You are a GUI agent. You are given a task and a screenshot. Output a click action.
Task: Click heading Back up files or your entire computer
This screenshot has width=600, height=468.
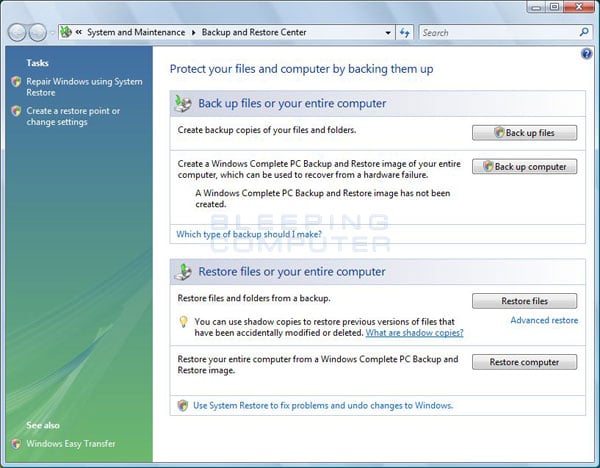point(292,103)
